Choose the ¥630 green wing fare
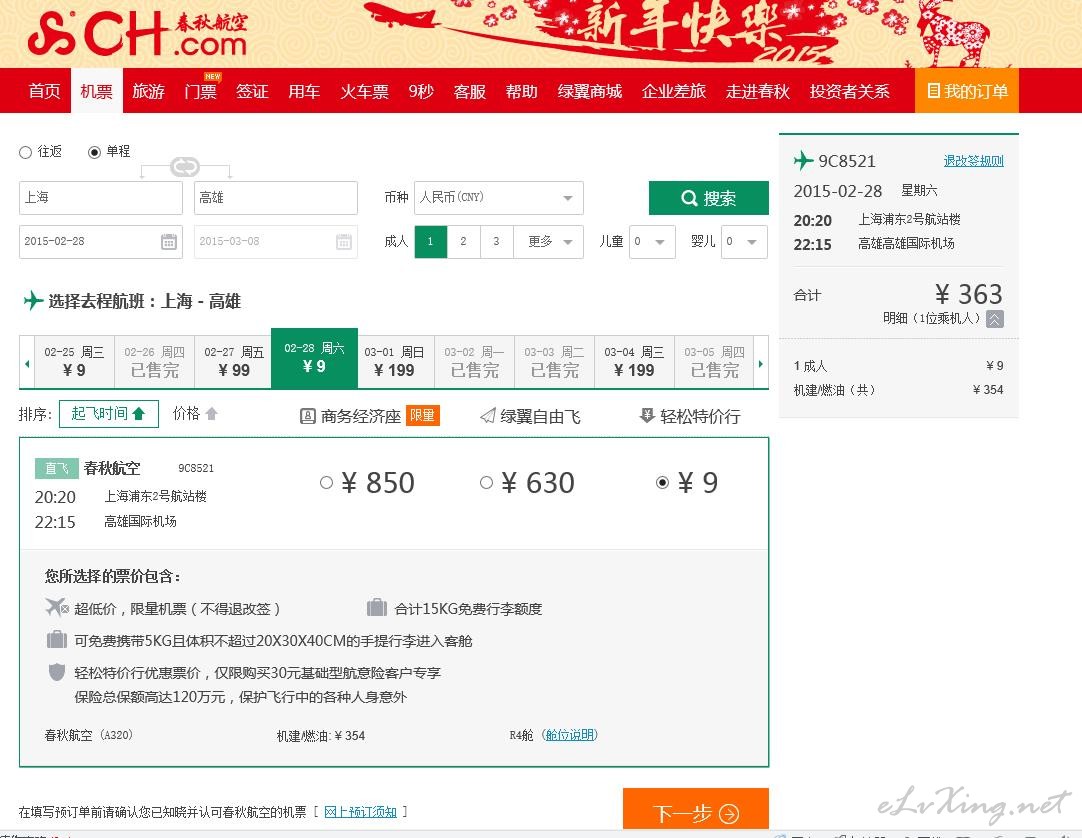Image resolution: width=1082 pixels, height=838 pixels. (486, 483)
